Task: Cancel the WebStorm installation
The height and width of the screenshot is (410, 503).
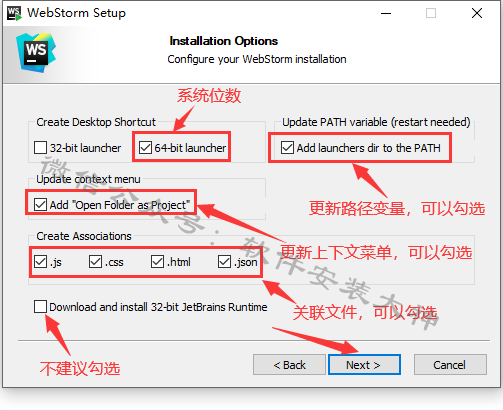Action: [x=450, y=365]
